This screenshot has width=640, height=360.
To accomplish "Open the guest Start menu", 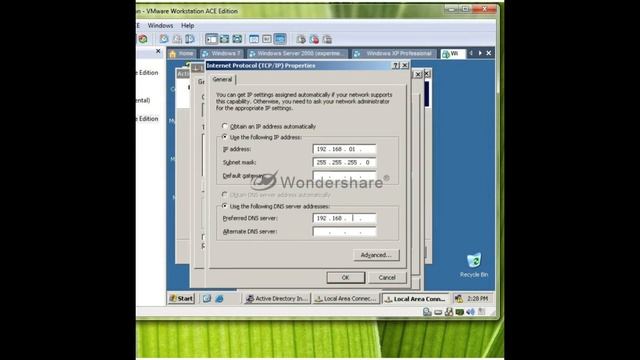I will tap(181, 299).
